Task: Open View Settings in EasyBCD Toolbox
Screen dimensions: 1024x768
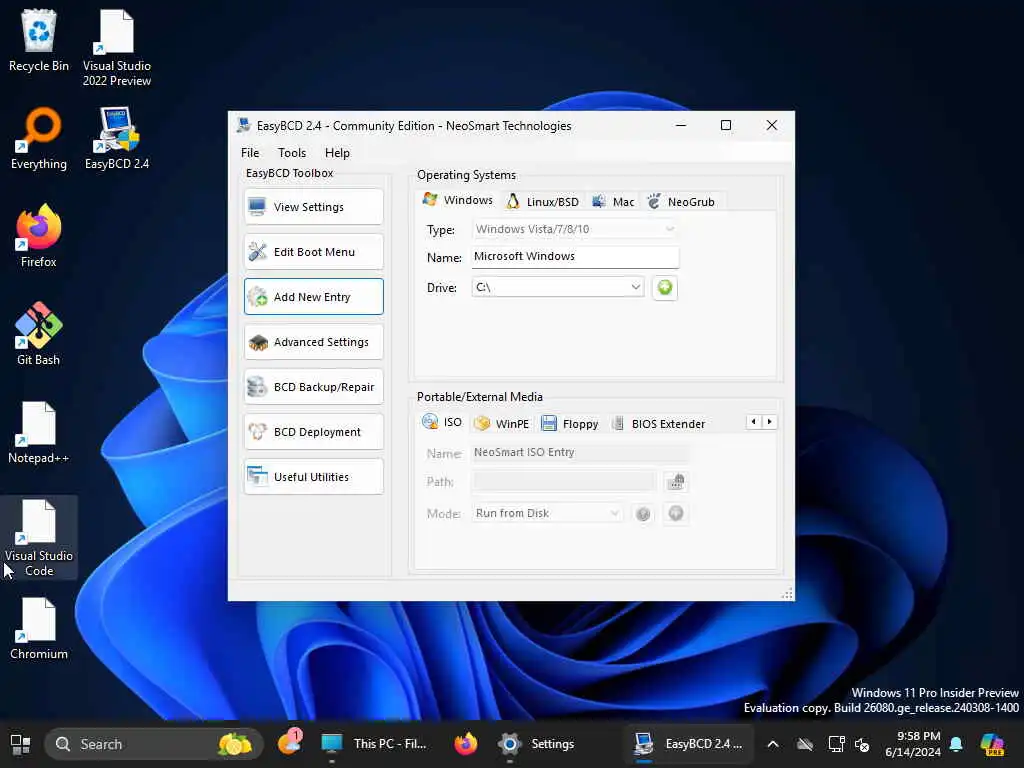Action: tap(313, 207)
